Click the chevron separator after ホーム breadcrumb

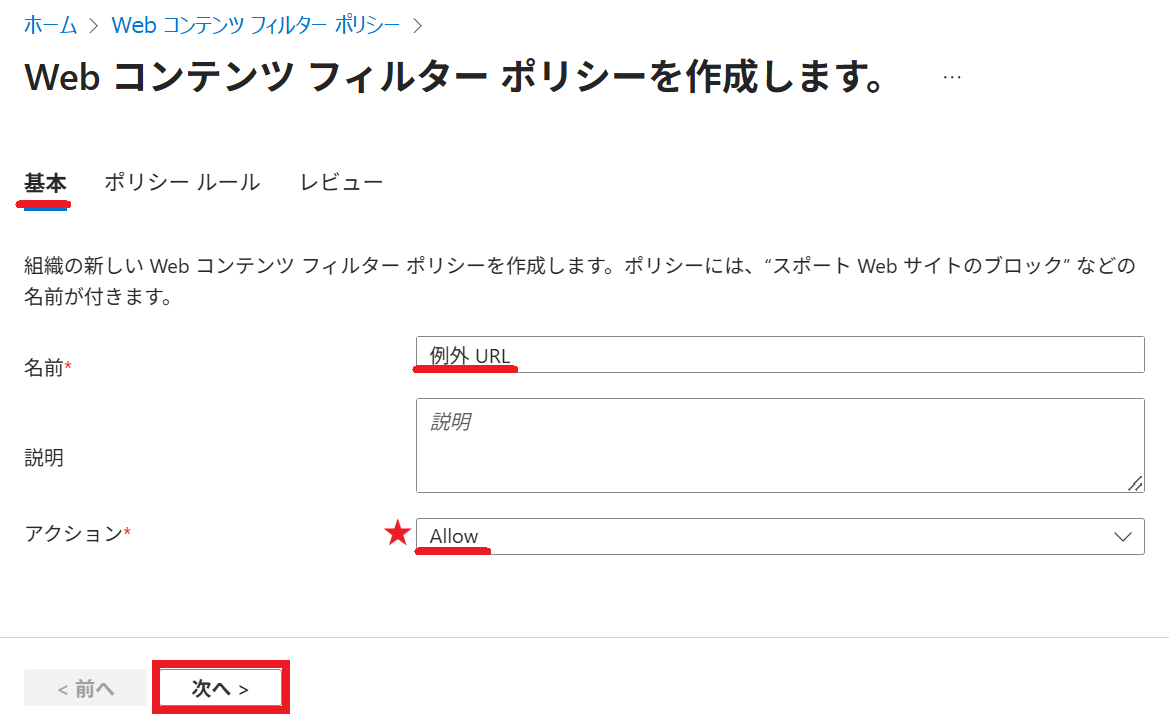point(94,26)
